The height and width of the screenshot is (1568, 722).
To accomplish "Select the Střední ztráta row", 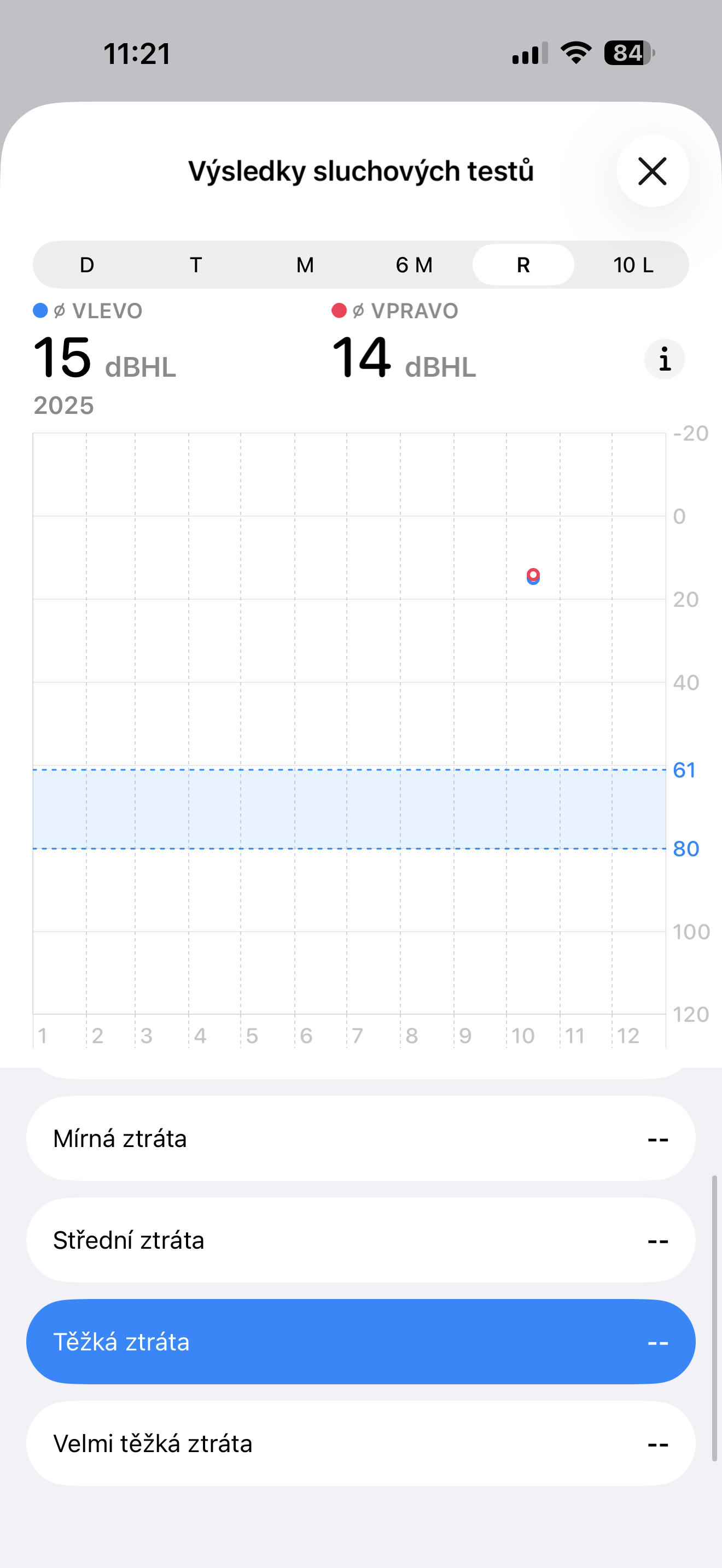I will pyautogui.click(x=360, y=1240).
